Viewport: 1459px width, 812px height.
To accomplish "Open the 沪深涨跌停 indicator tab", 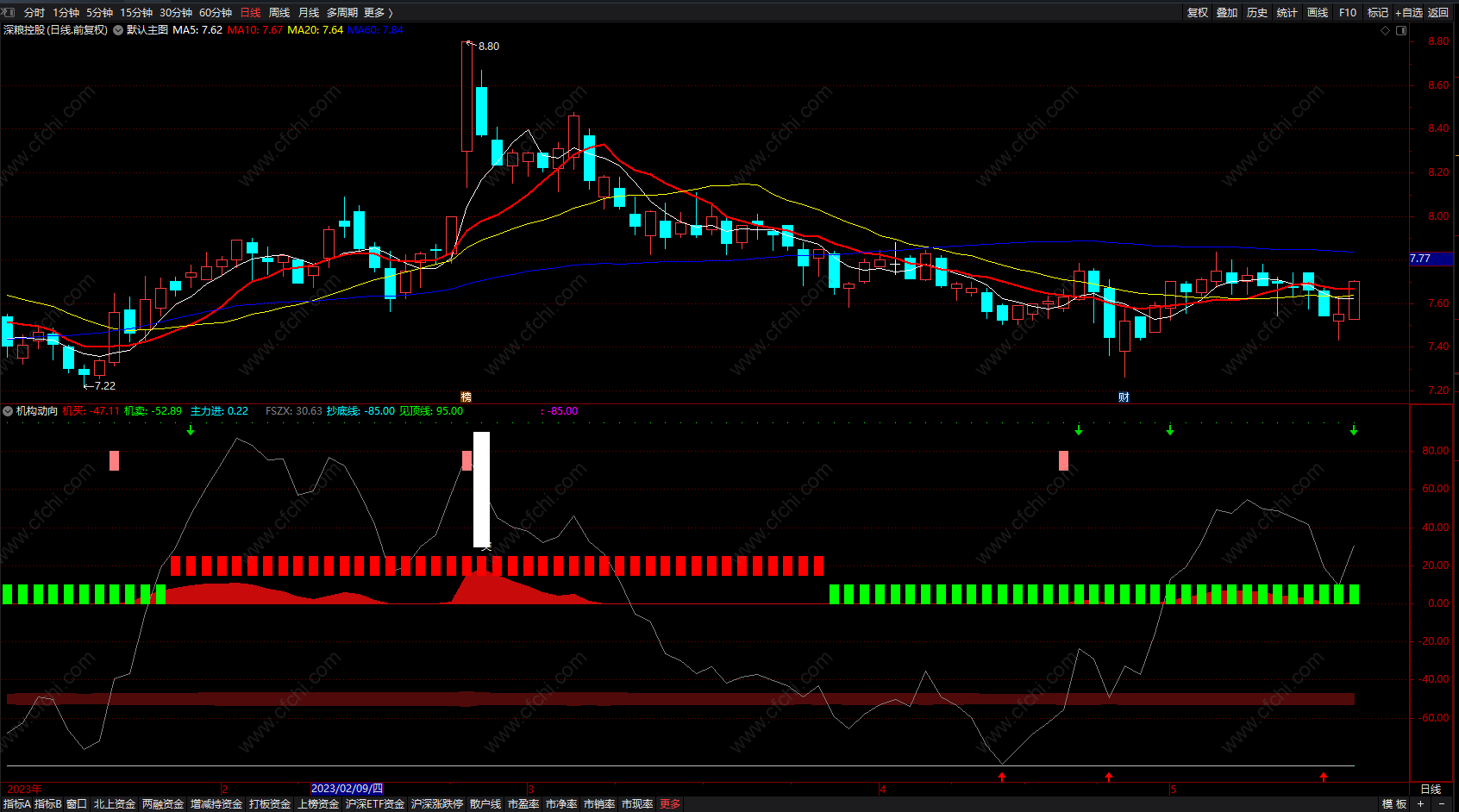I will pos(437,804).
